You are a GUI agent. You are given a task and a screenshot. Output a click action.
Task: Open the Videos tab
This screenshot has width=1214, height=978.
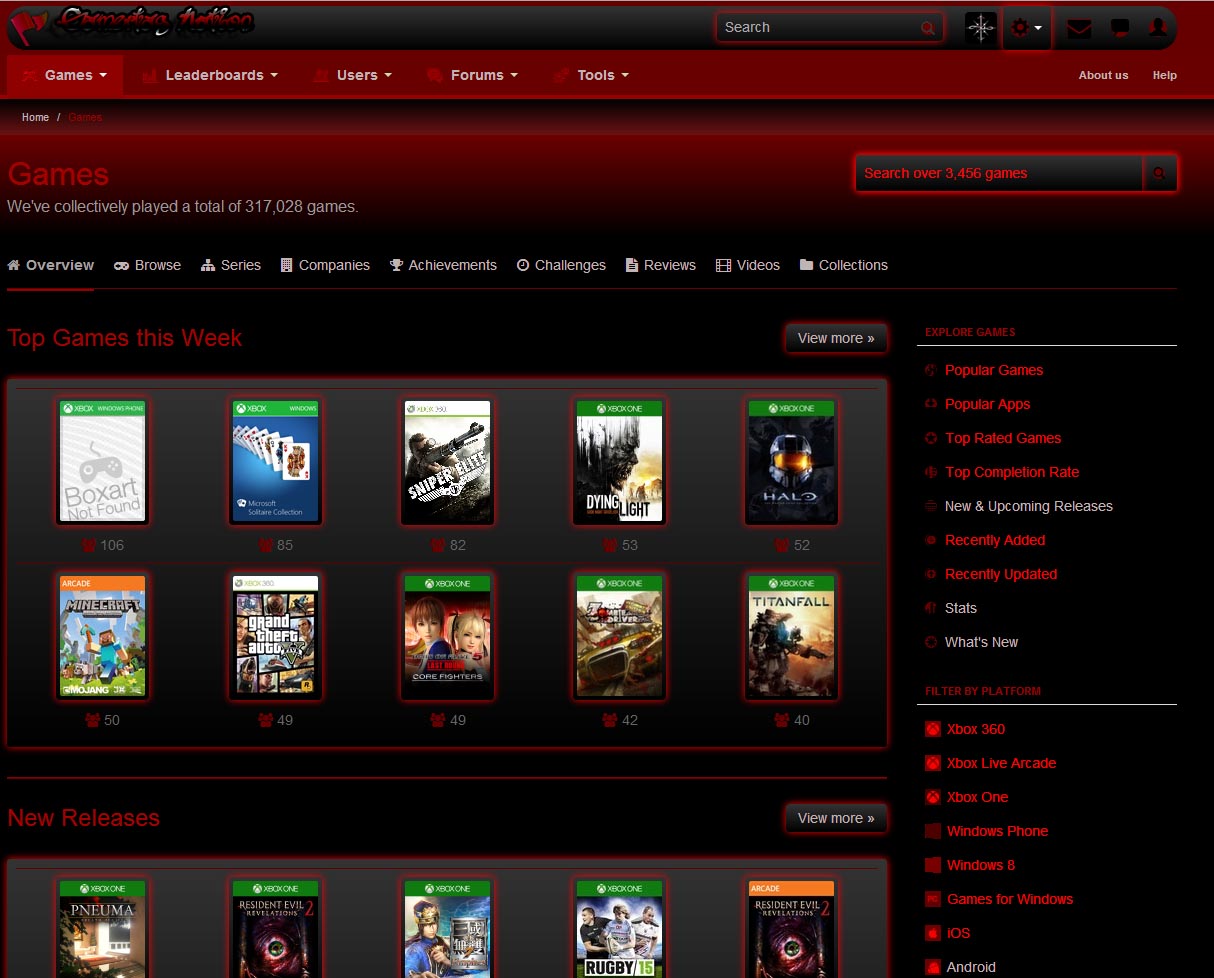tap(748, 265)
